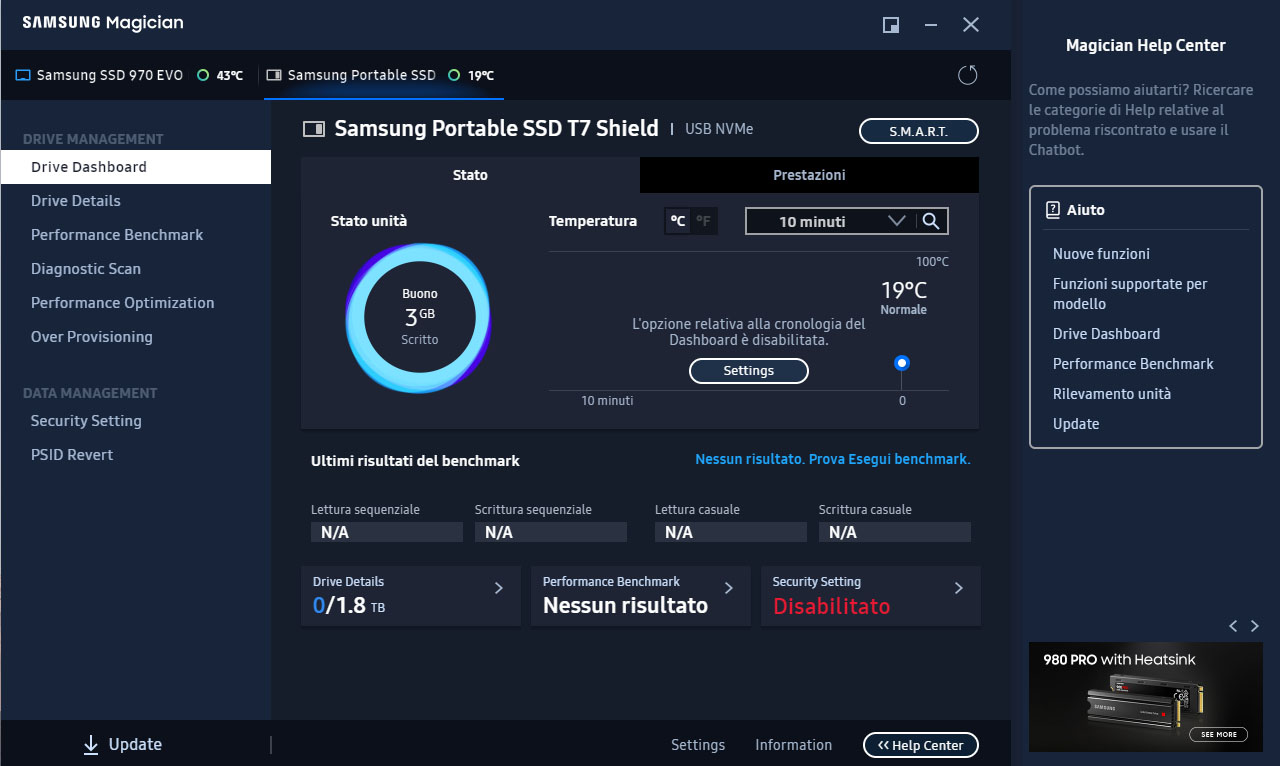Click SEE MORE on the 980 PRO banner
1280x766 pixels.
(x=1219, y=734)
